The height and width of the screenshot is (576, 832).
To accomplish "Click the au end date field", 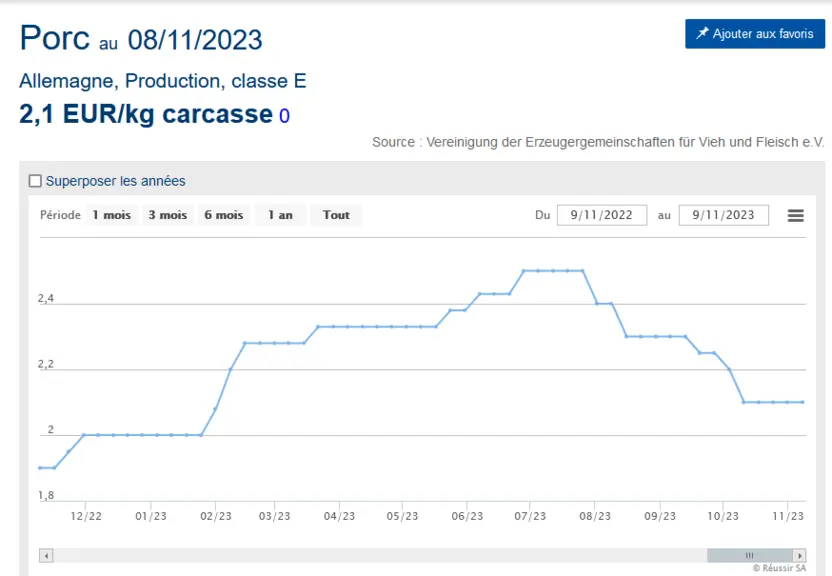I will click(724, 215).
